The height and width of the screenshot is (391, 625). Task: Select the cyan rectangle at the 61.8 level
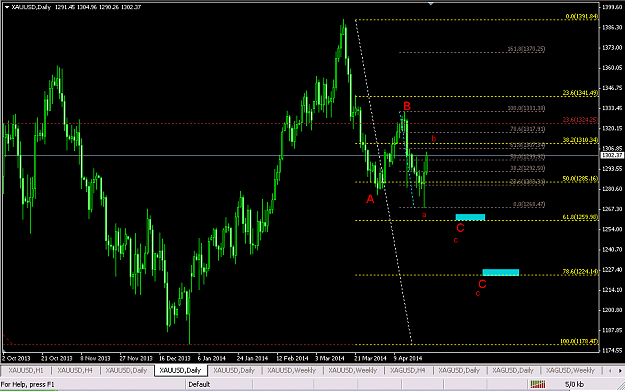[470, 217]
